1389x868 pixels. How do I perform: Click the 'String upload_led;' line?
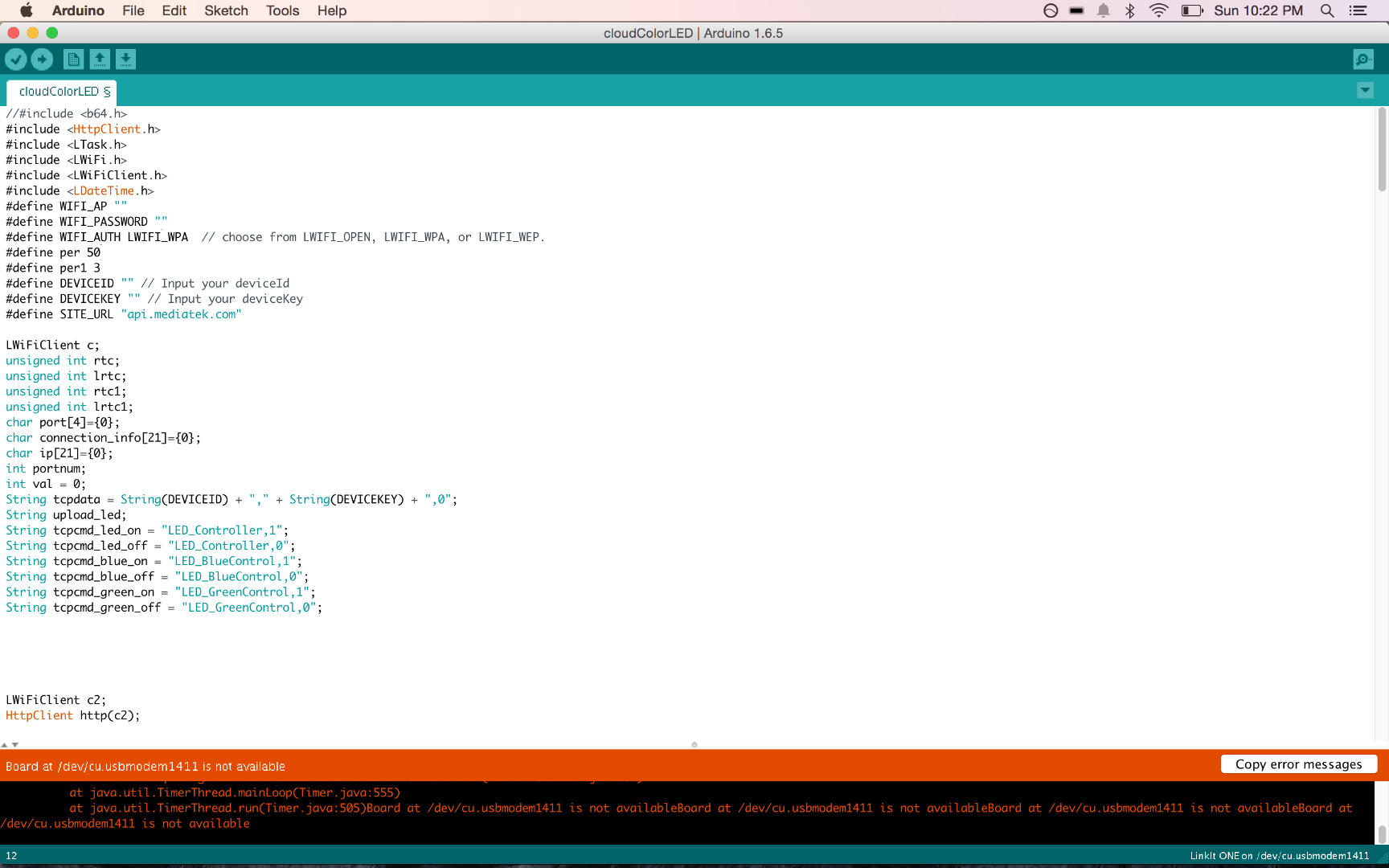pyautogui.click(x=66, y=514)
